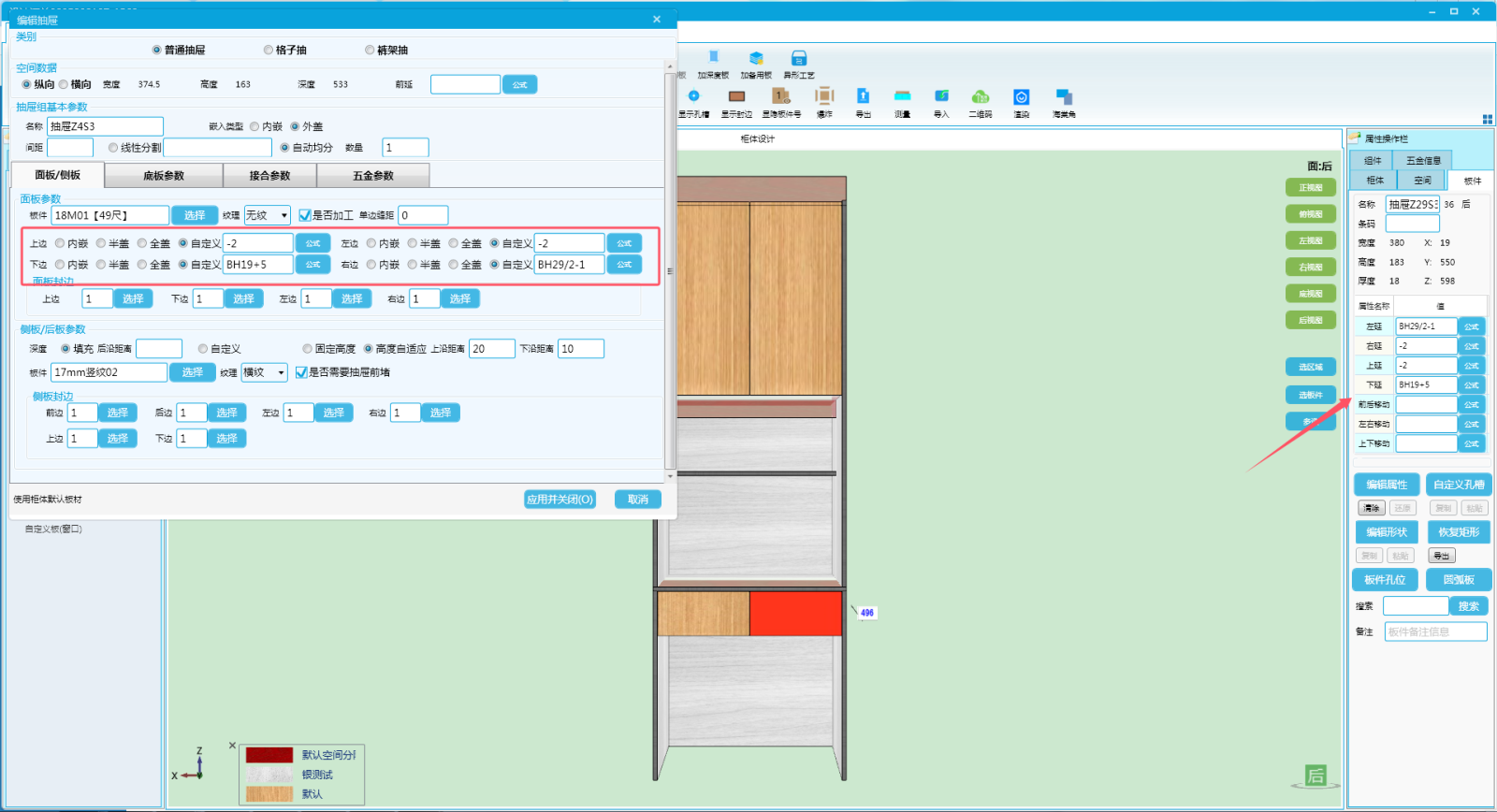Click the grid icon at toolbar right edge
Viewport: 1497px width, 812px height.
point(1488,119)
